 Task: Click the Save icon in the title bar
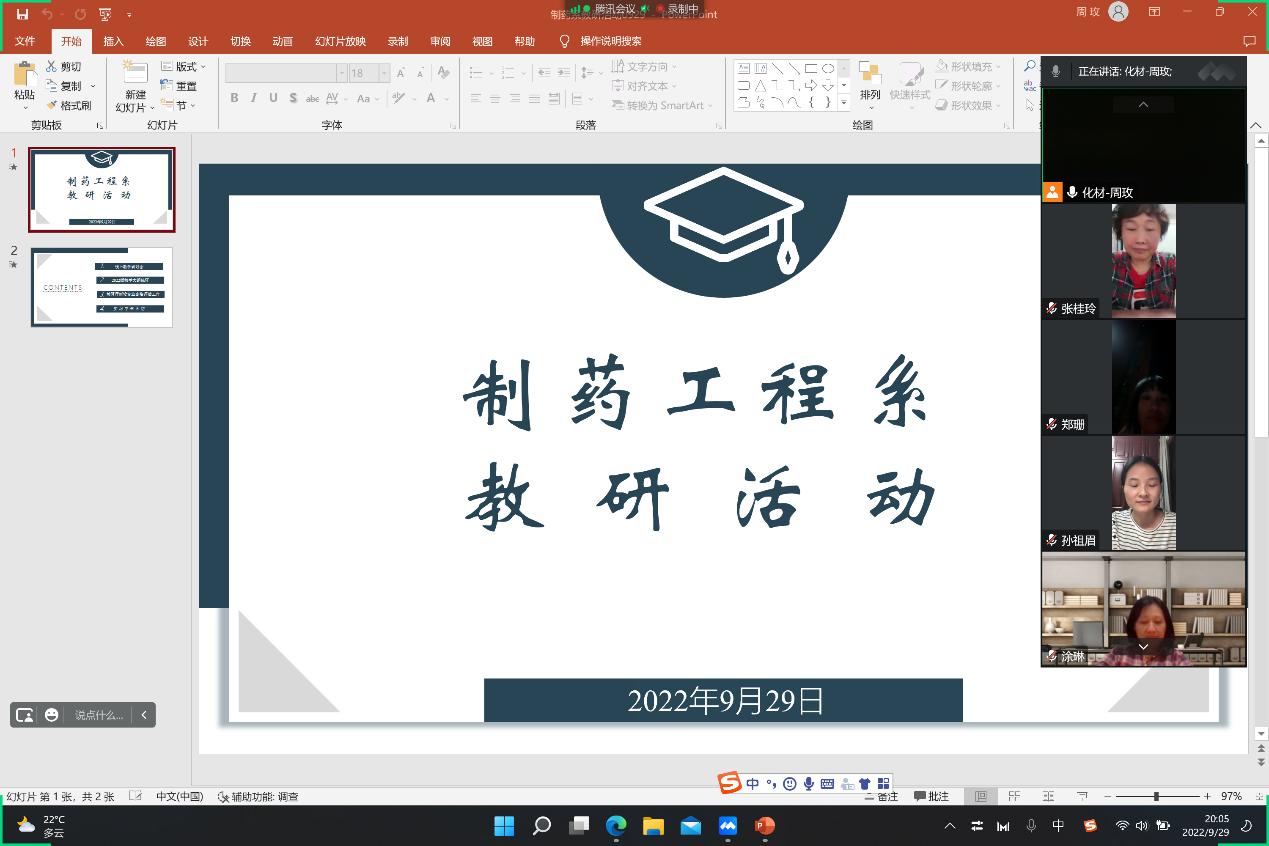(x=22, y=14)
